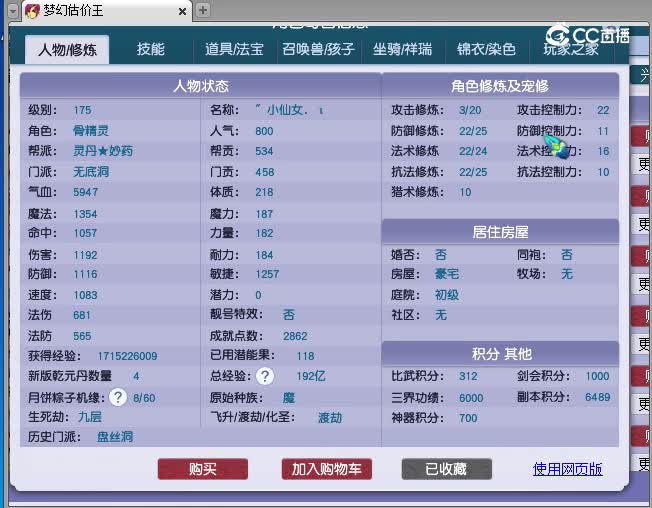Click the level value 175
The image size is (652, 508).
[x=82, y=110]
